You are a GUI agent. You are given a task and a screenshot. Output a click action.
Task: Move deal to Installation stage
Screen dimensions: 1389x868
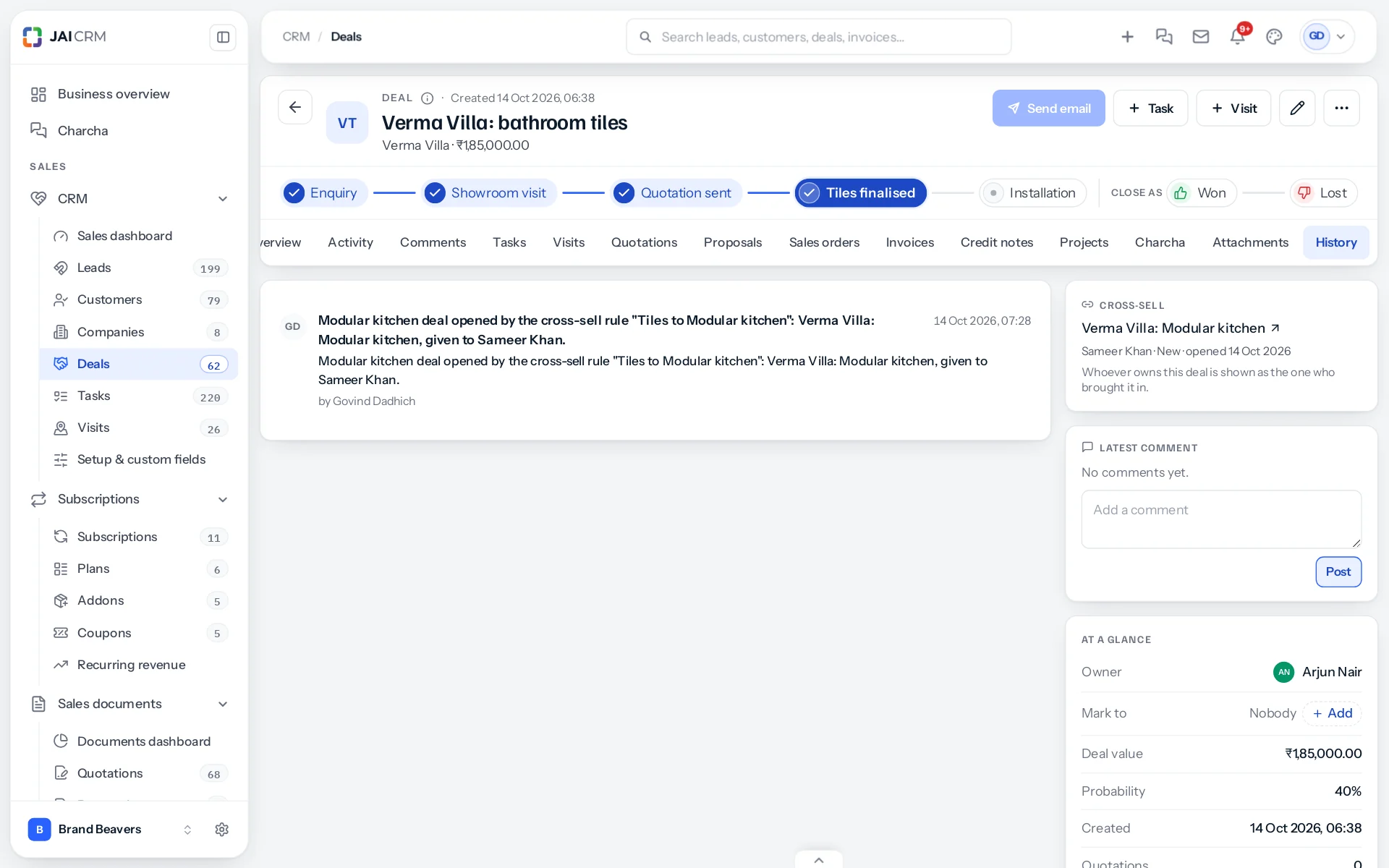coord(1033,193)
